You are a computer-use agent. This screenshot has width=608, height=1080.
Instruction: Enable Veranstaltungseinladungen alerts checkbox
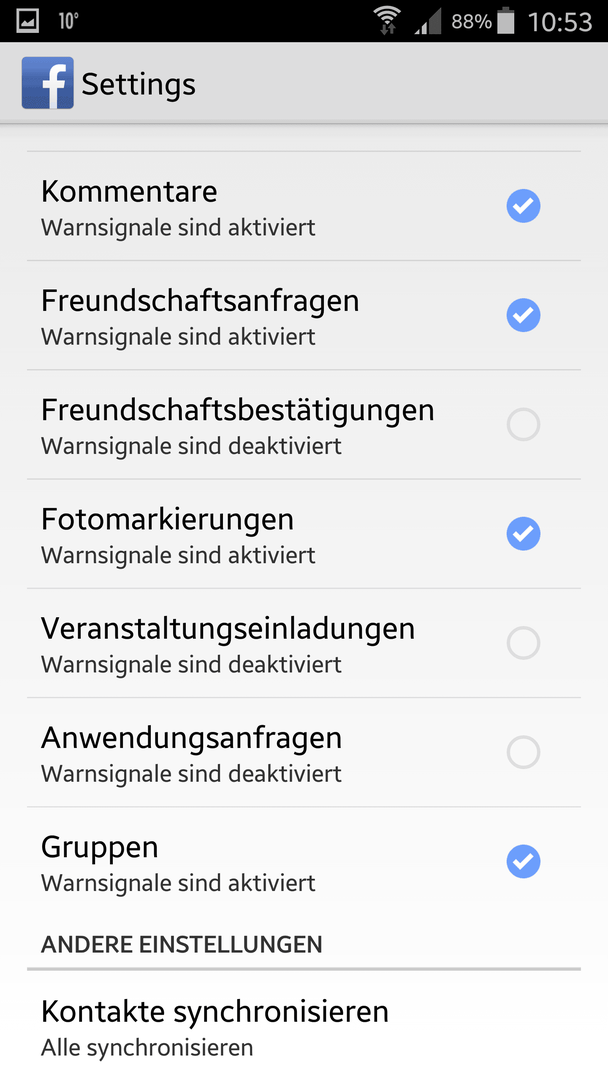(x=523, y=643)
